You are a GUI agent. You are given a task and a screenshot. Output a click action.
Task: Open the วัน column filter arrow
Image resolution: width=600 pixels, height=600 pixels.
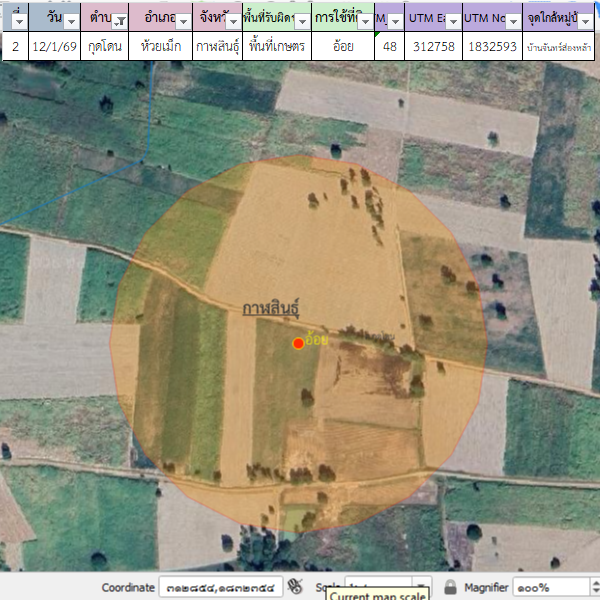71,20
